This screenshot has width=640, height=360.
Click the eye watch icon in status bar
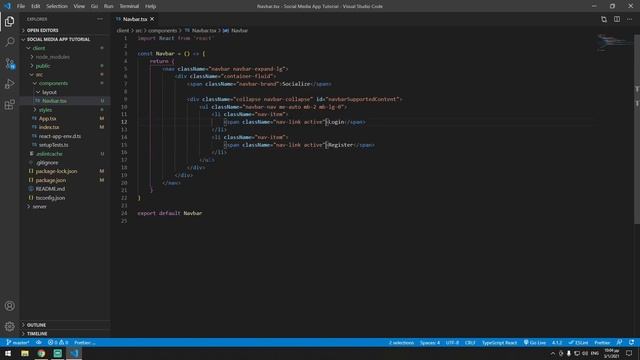(39, 342)
